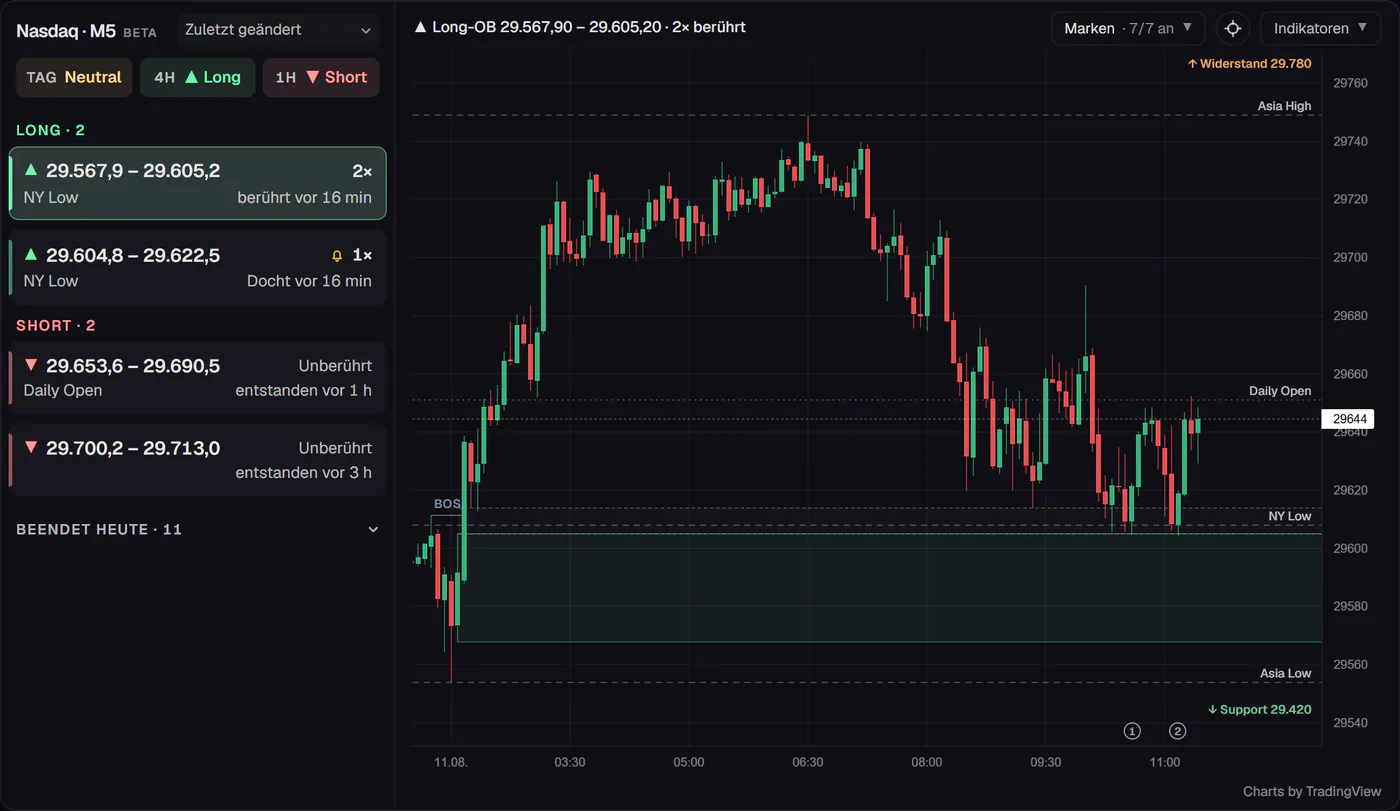Image resolution: width=1400 pixels, height=811 pixels.
Task: Click the Long-OB 29.567,90 – 29.605,20 chart header
Action: coord(580,27)
